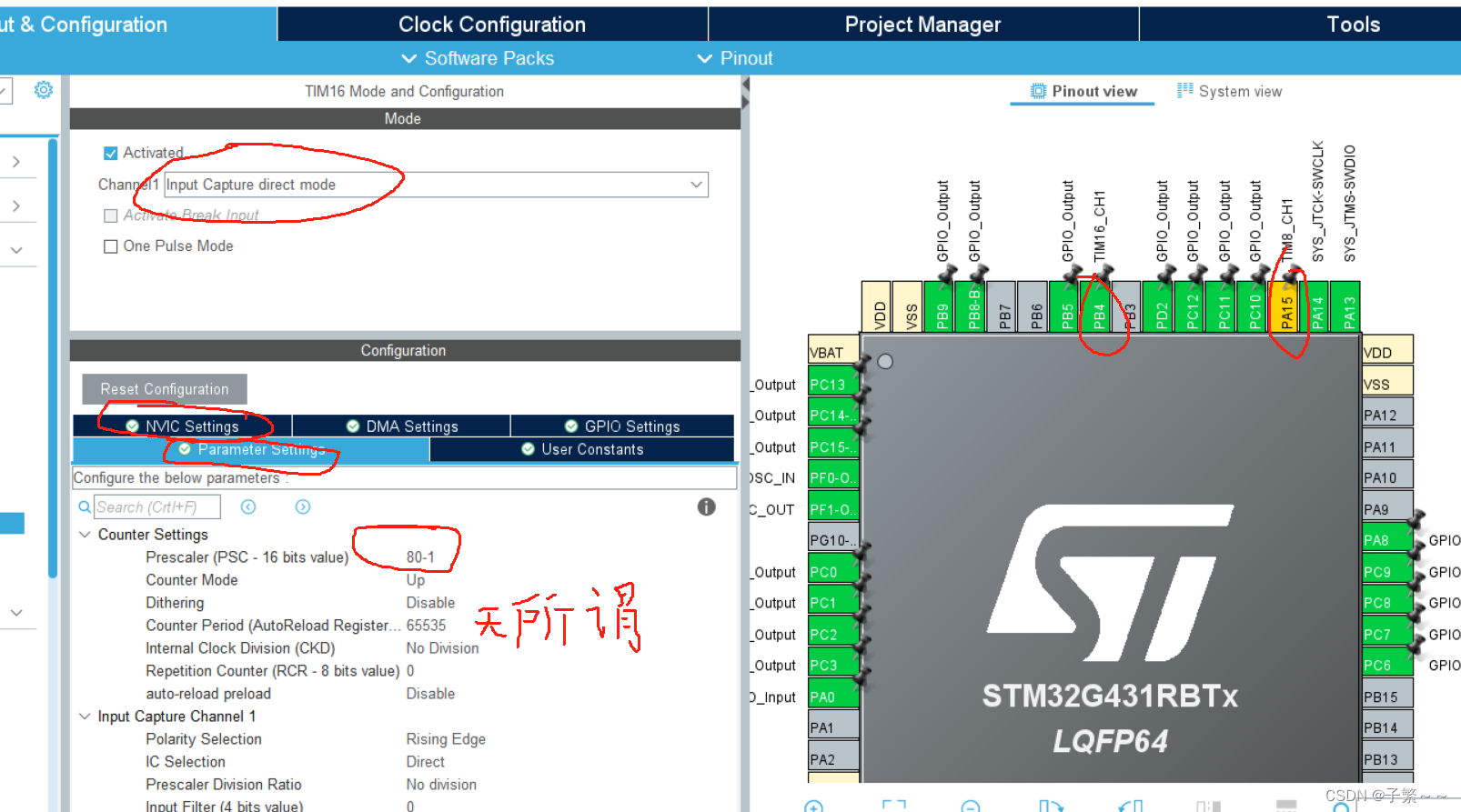Zoom out of the chip pinout

(x=971, y=806)
